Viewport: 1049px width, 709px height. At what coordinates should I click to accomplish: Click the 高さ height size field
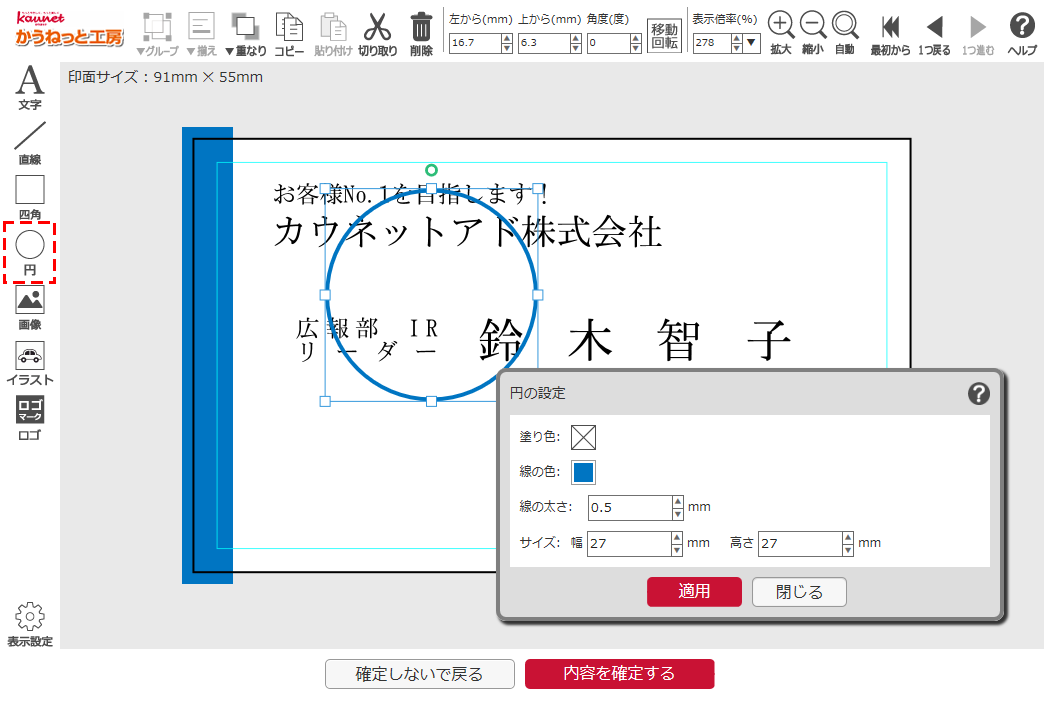(801, 543)
